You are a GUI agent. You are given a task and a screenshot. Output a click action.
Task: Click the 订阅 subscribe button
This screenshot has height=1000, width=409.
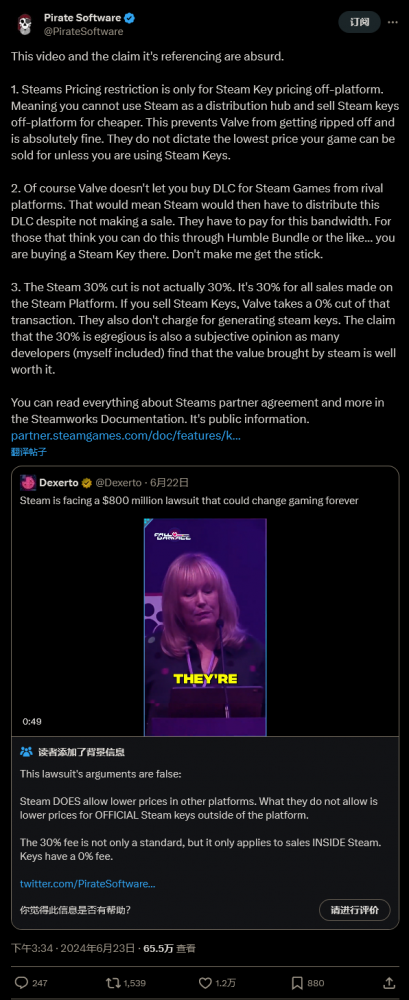(360, 22)
